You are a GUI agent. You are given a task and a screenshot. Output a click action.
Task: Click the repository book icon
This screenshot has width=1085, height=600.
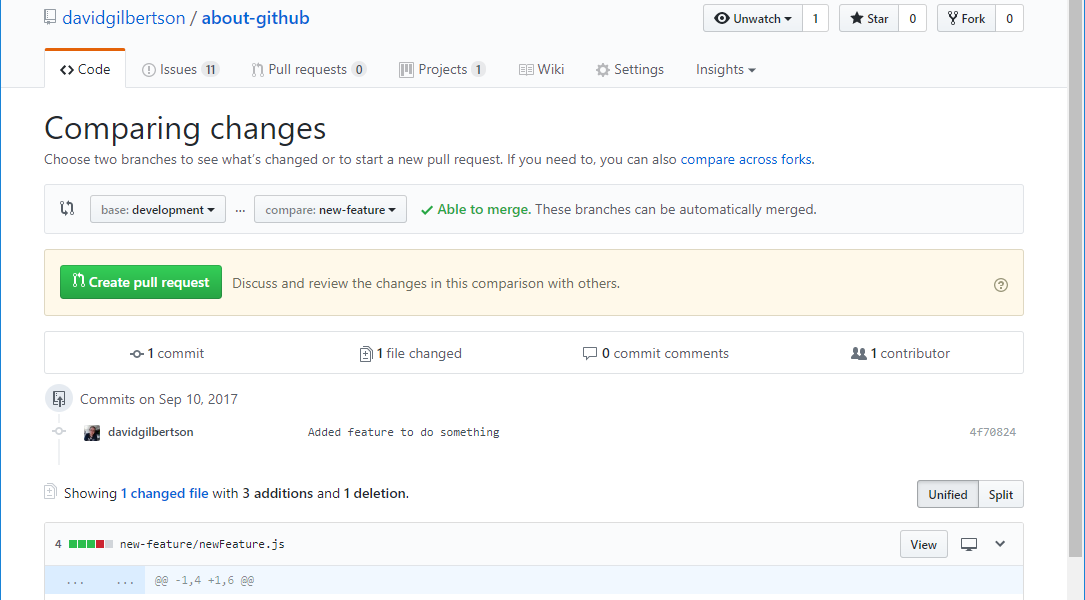[x=50, y=17]
